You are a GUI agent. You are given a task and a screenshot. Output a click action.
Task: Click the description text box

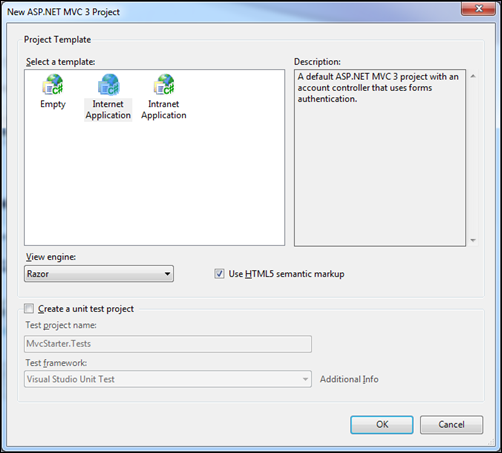[380, 158]
